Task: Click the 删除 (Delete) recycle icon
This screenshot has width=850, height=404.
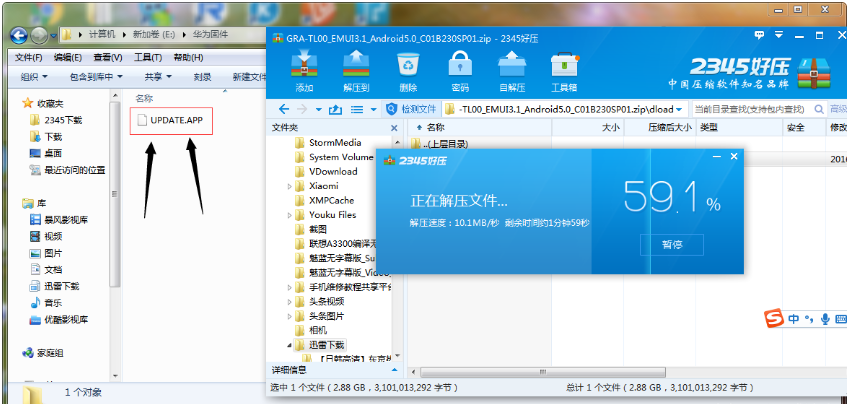Action: click(x=408, y=70)
